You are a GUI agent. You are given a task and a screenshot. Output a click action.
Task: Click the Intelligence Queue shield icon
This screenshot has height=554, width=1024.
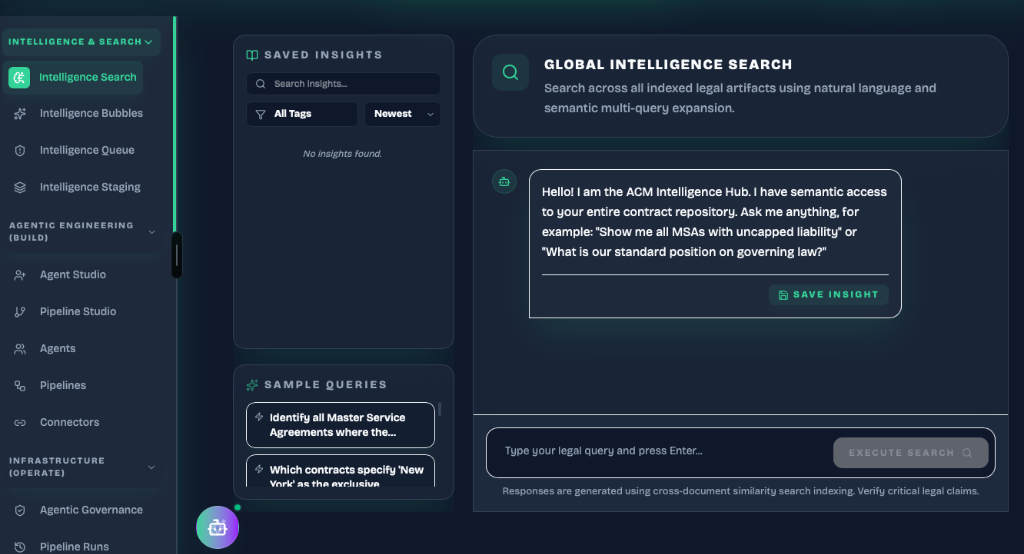(20, 150)
